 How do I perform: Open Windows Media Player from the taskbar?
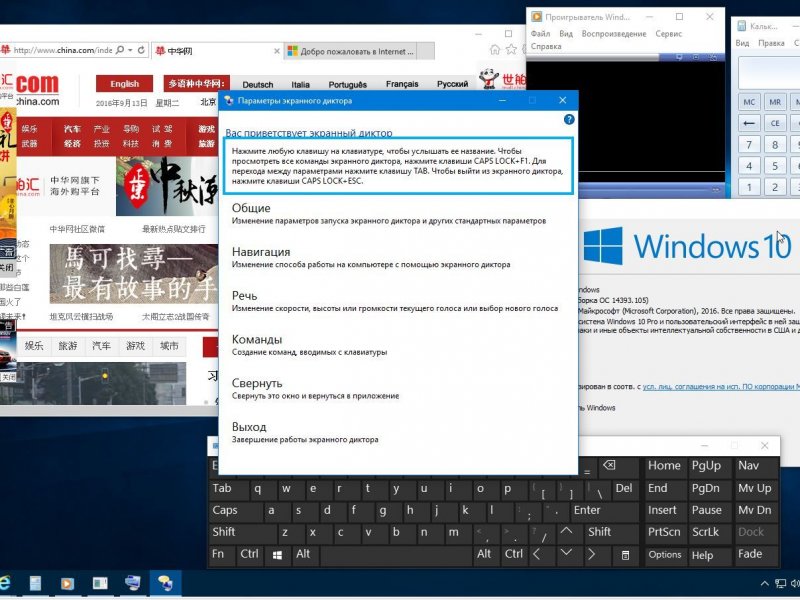tap(67, 583)
